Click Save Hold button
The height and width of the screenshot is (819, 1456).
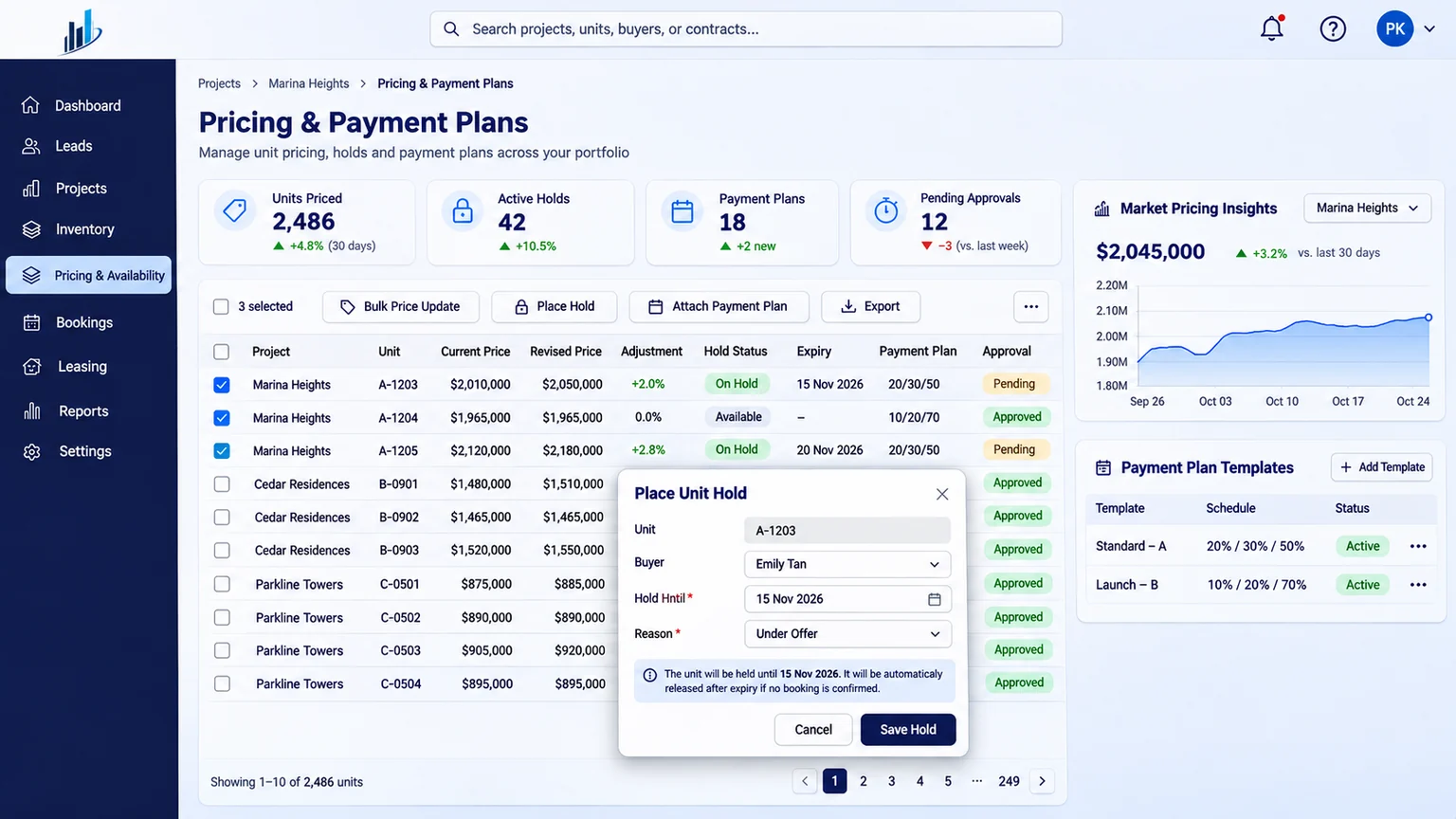tap(908, 729)
